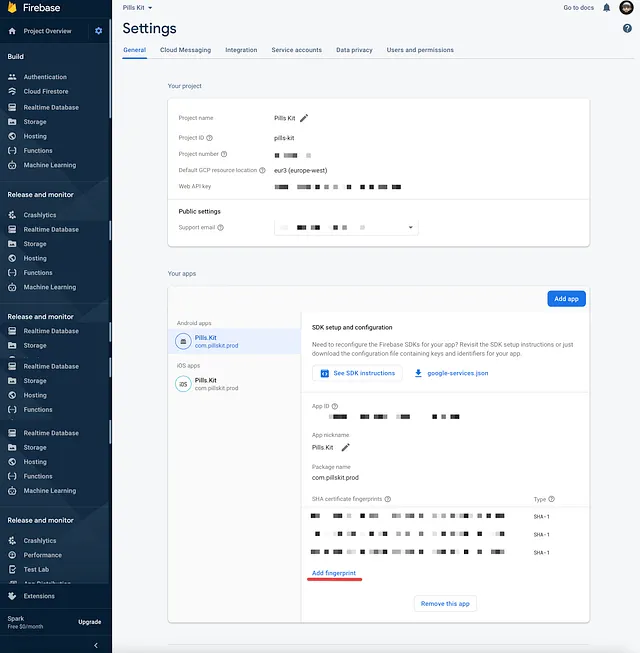The height and width of the screenshot is (653, 640).
Task: Click the help question mark icon beside Settings
Action: tap(627, 28)
